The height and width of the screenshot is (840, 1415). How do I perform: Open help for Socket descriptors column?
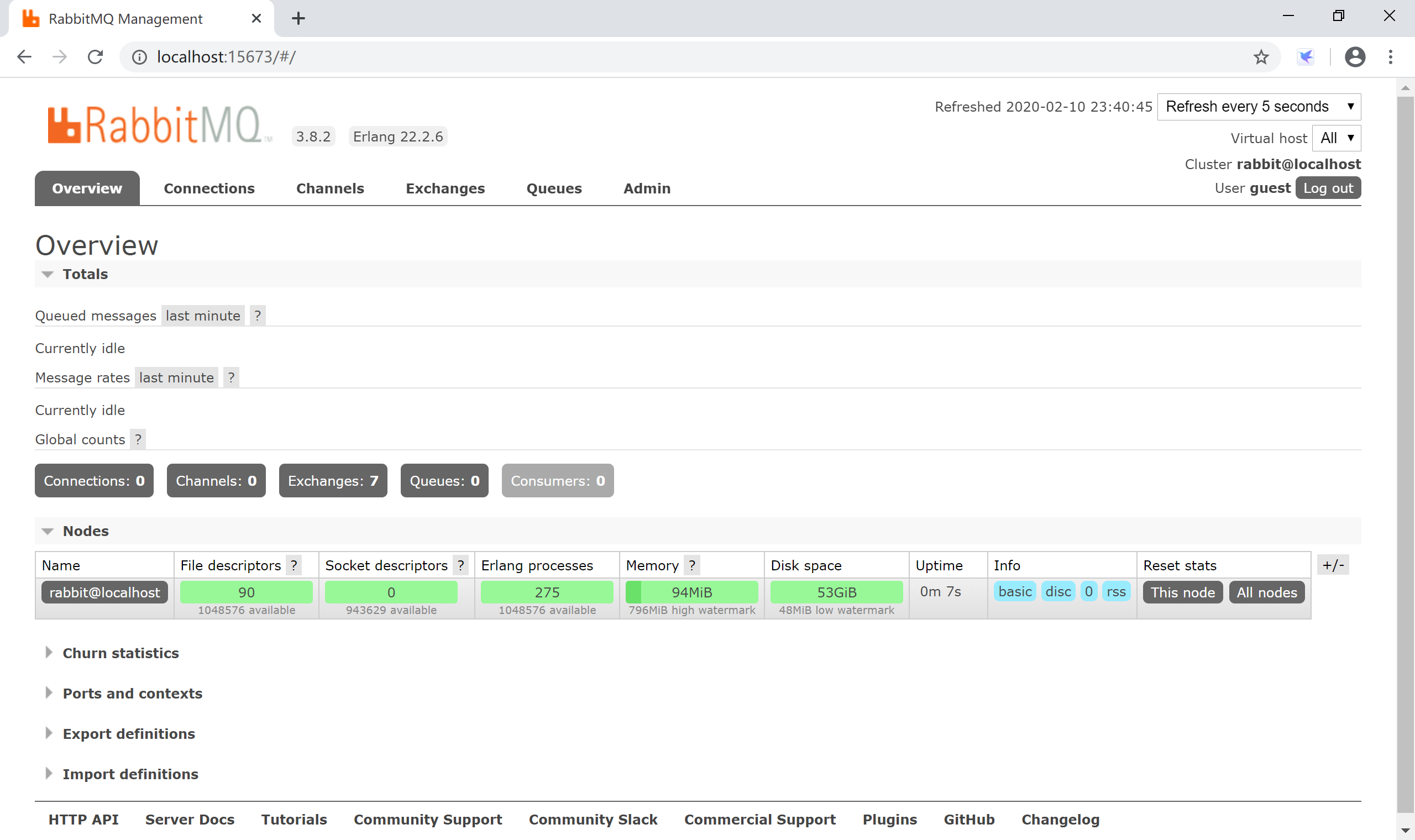point(460,565)
